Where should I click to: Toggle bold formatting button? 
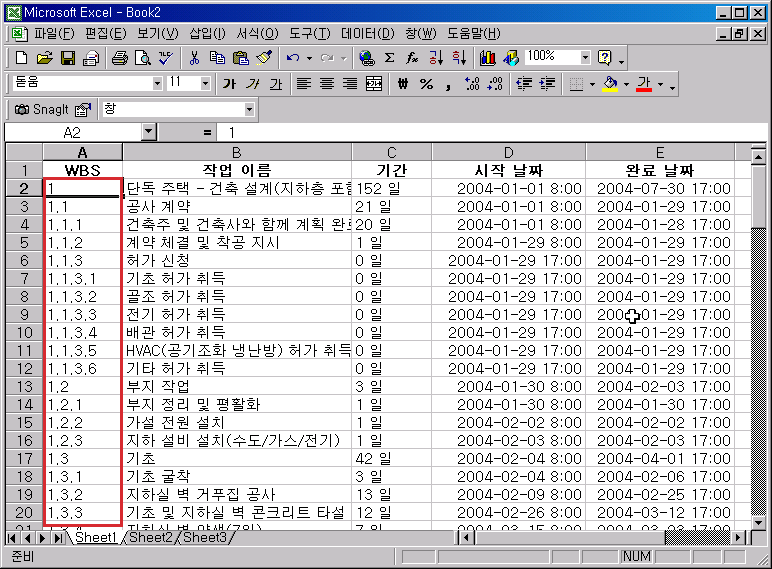click(229, 84)
